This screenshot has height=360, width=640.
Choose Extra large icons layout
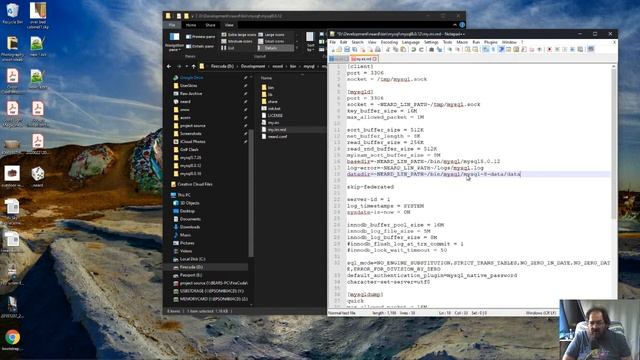(239, 35)
